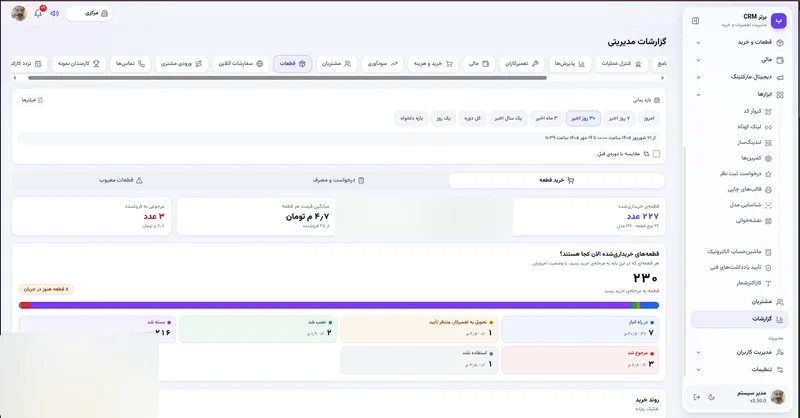Select the امروز time range
This screenshot has height=418, width=800.
[649, 118]
